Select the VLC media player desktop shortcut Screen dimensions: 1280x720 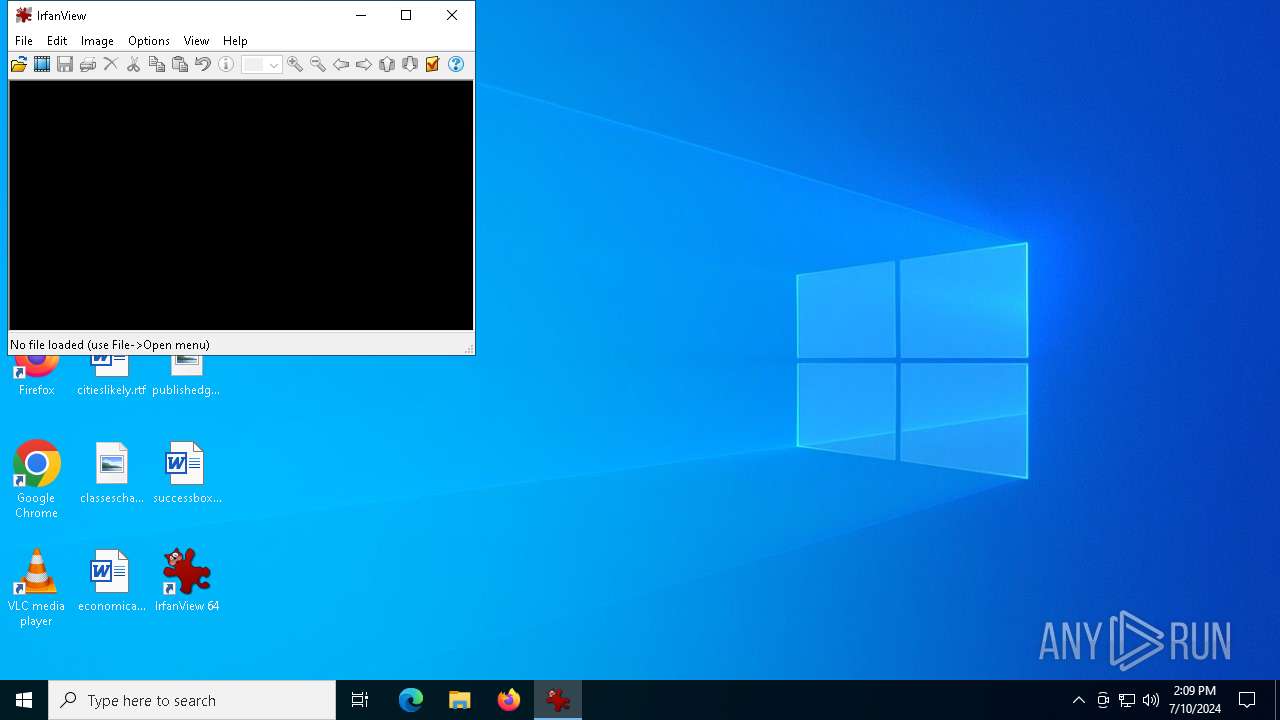pyautogui.click(x=36, y=587)
